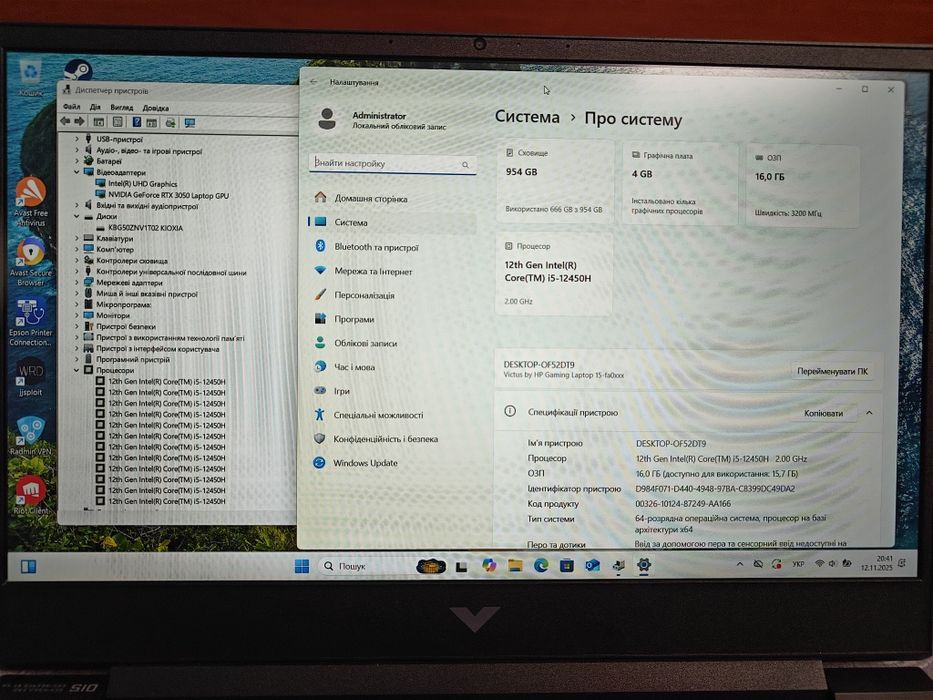Click the printer icon in Device Manager toolbar
The width and height of the screenshot is (933, 700).
click(x=171, y=123)
